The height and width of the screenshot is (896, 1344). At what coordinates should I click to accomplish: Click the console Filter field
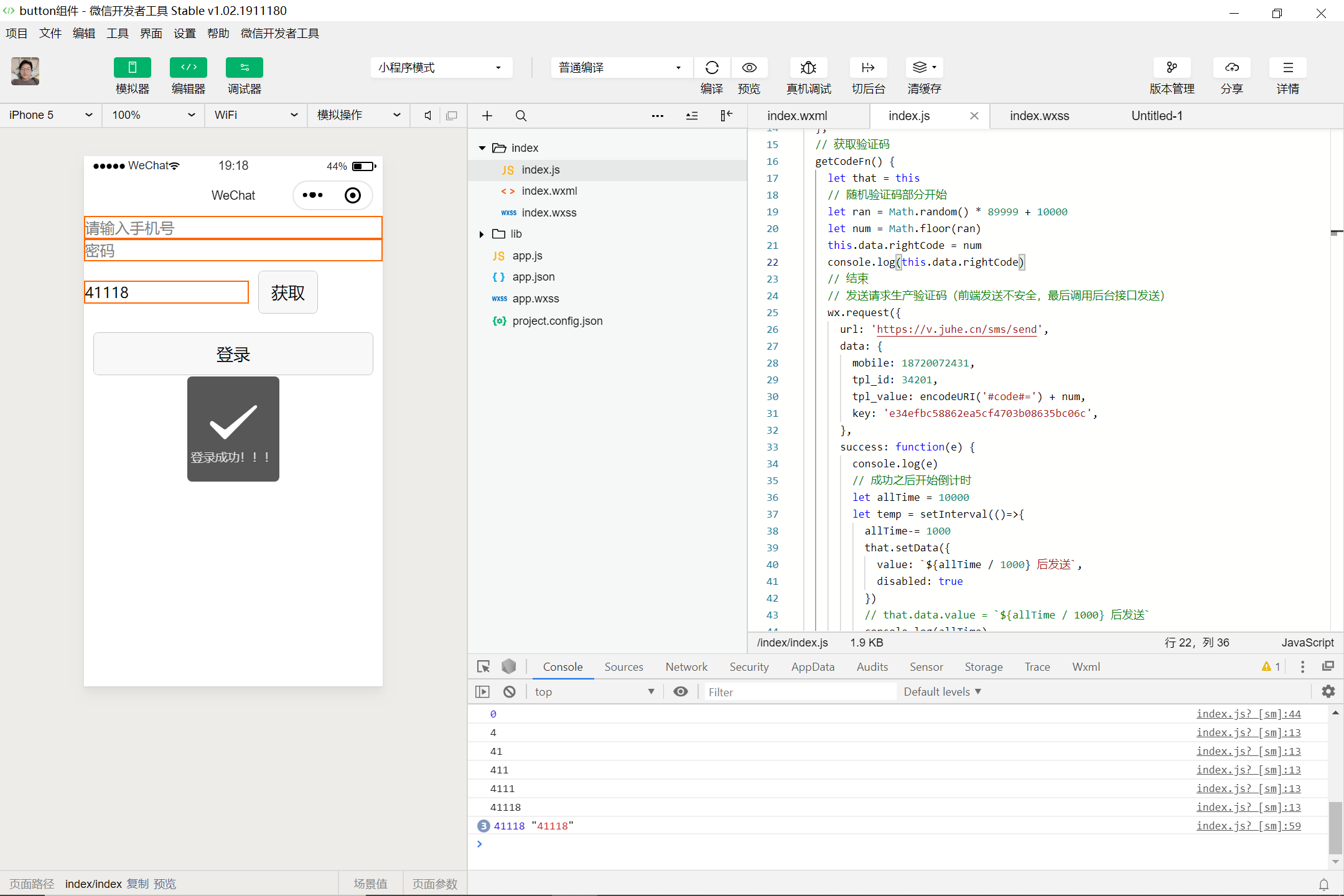point(801,692)
